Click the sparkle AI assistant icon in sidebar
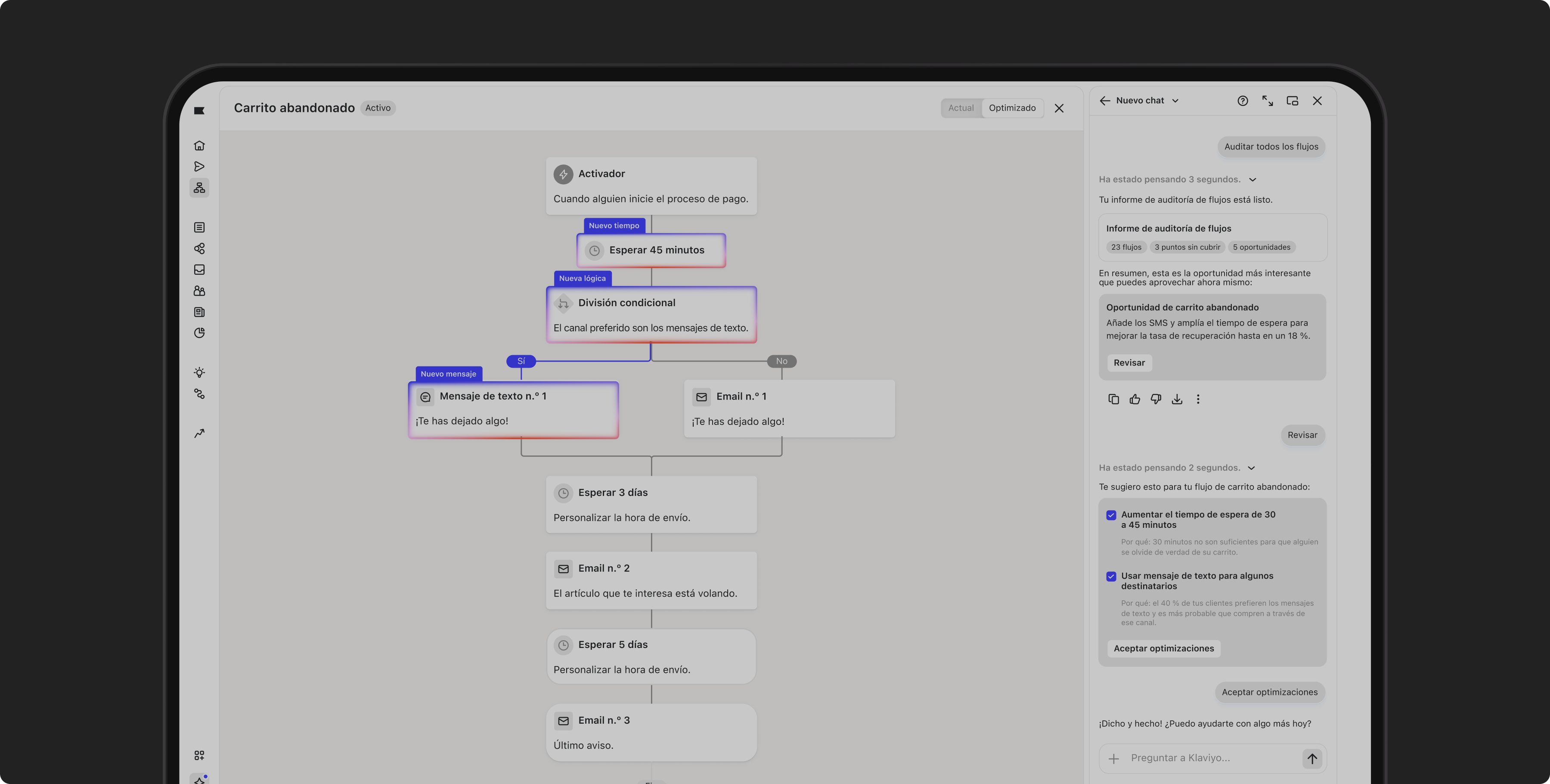The height and width of the screenshot is (784, 1550). pyautogui.click(x=199, y=780)
